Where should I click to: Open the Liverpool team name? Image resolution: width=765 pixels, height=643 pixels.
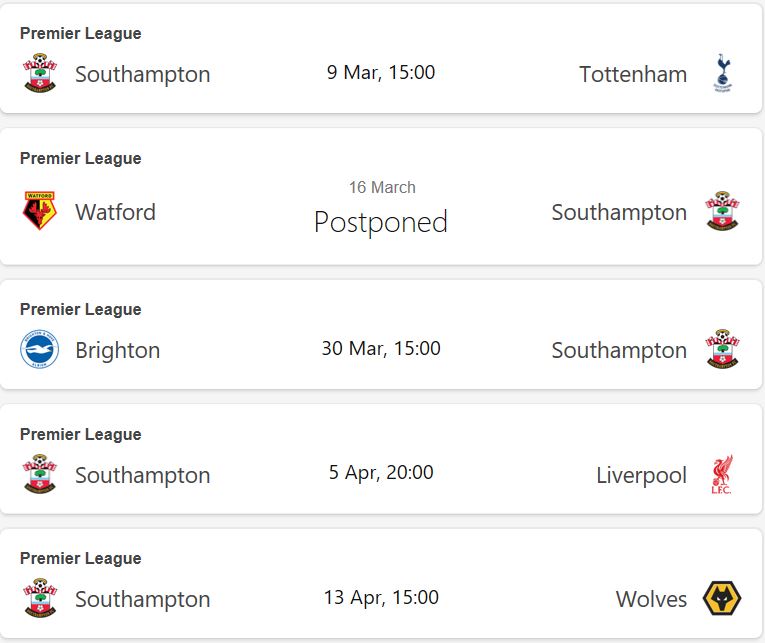(x=641, y=475)
